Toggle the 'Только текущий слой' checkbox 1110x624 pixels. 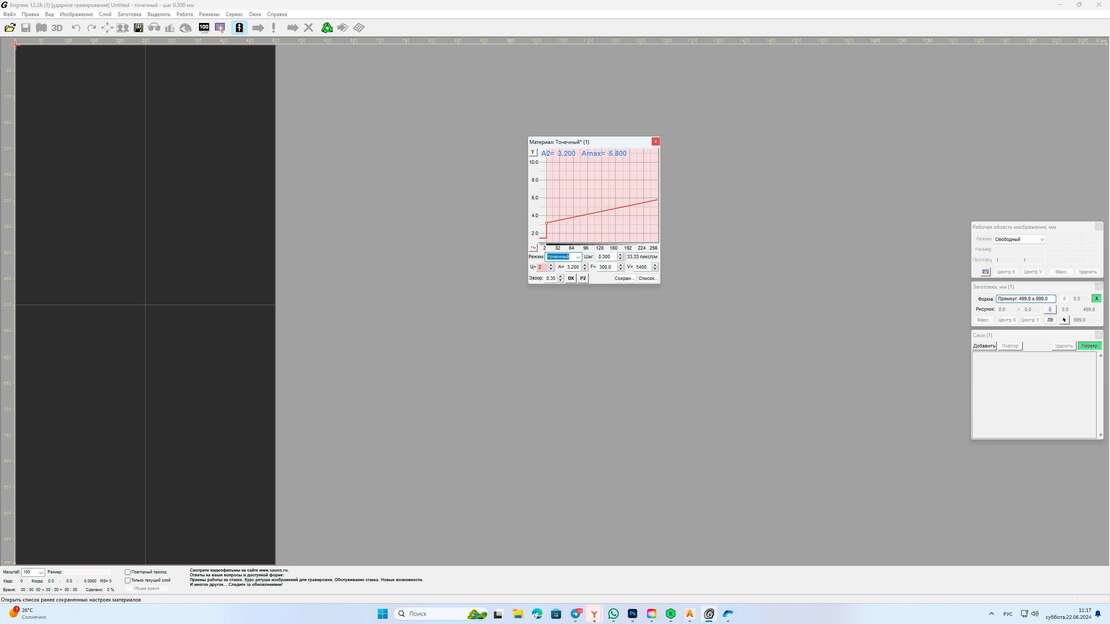(128, 580)
